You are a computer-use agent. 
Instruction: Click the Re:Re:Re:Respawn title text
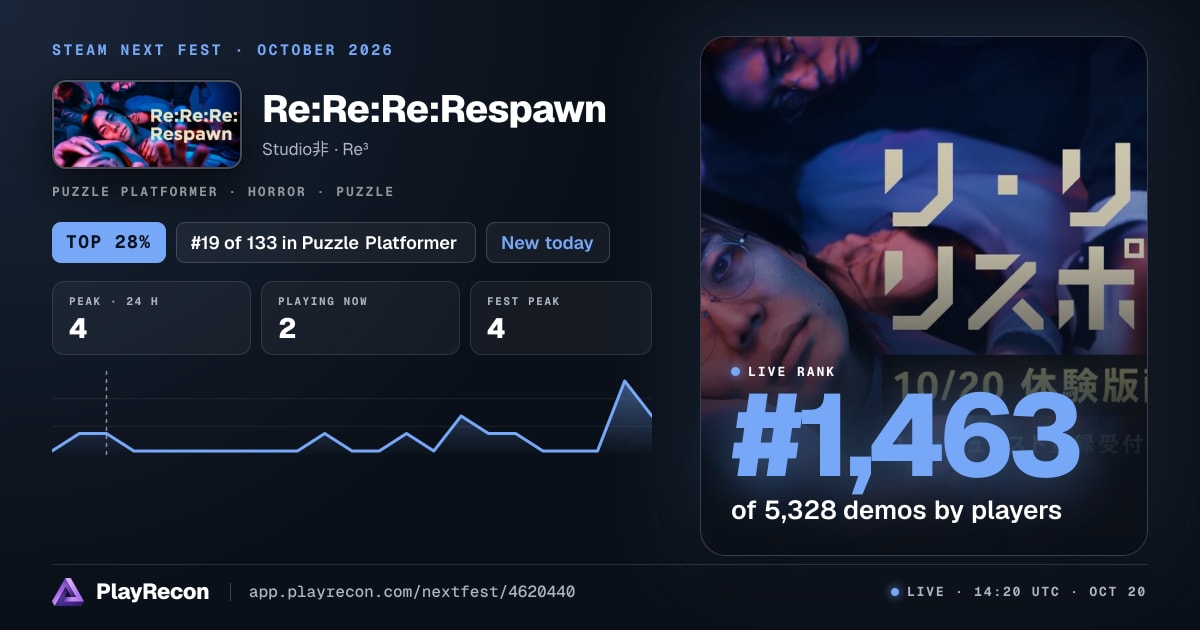point(434,109)
